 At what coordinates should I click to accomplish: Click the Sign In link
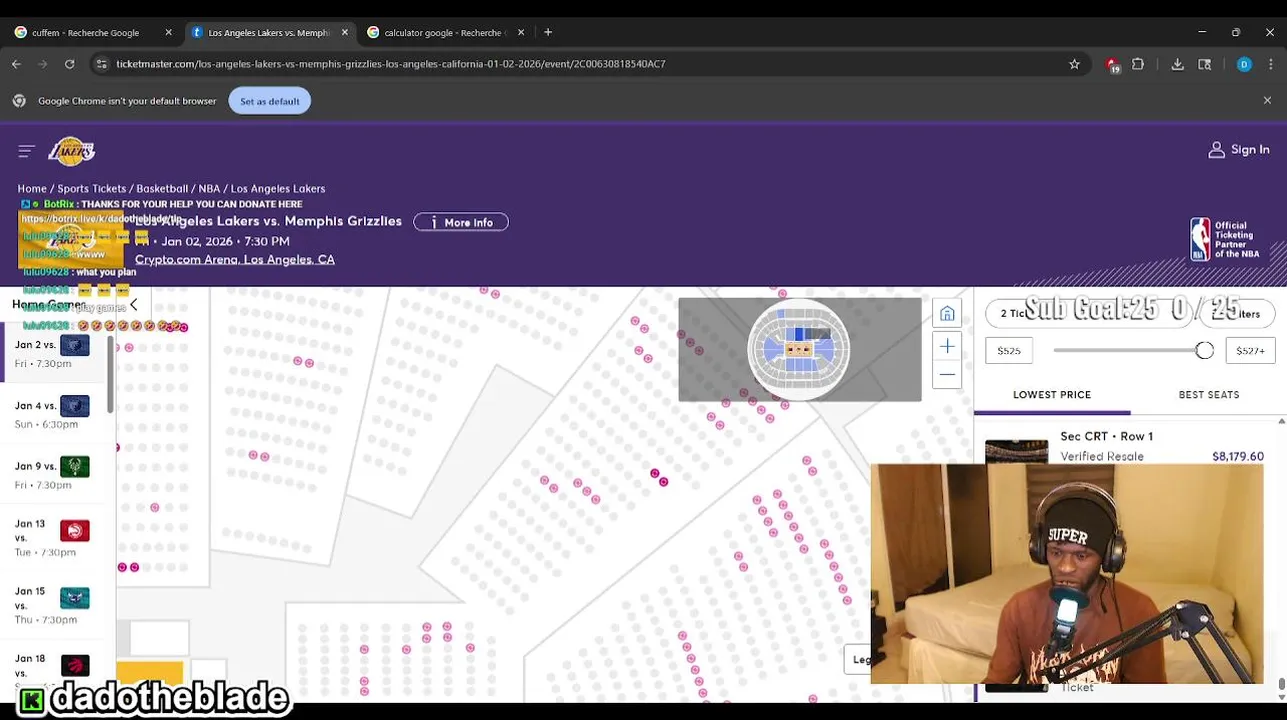coord(1250,150)
